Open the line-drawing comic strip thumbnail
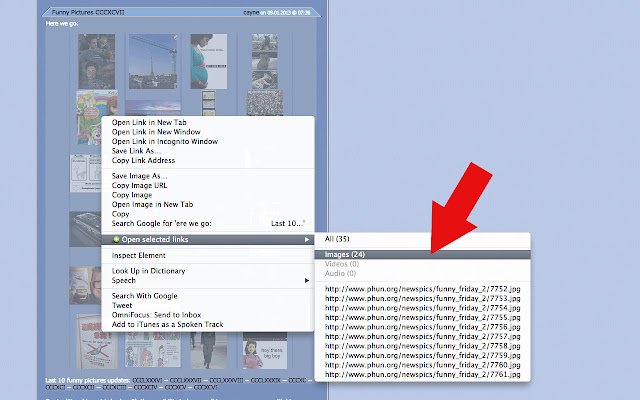The width and height of the screenshot is (640, 400). 85,173
